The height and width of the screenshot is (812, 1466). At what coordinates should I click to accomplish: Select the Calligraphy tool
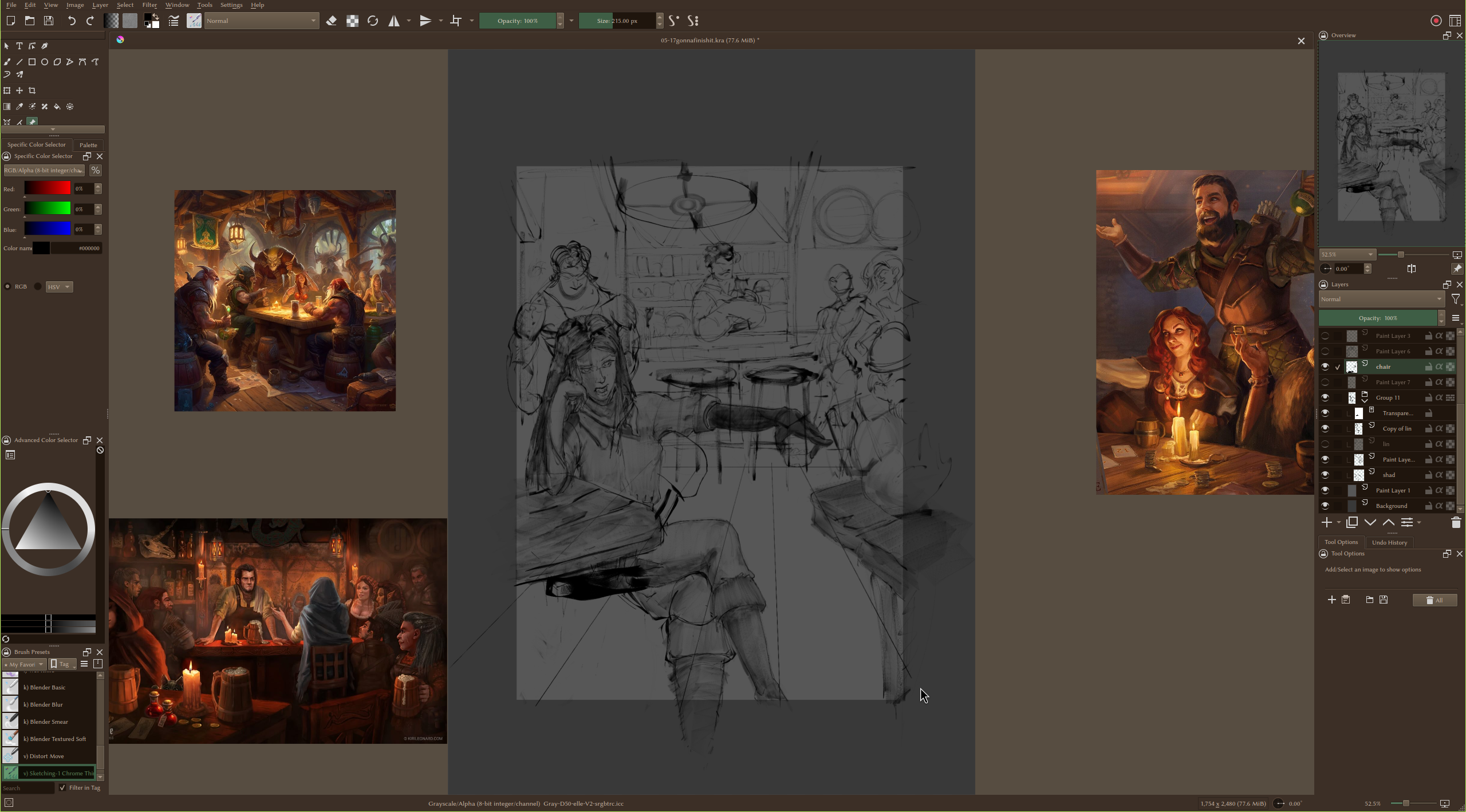45,46
